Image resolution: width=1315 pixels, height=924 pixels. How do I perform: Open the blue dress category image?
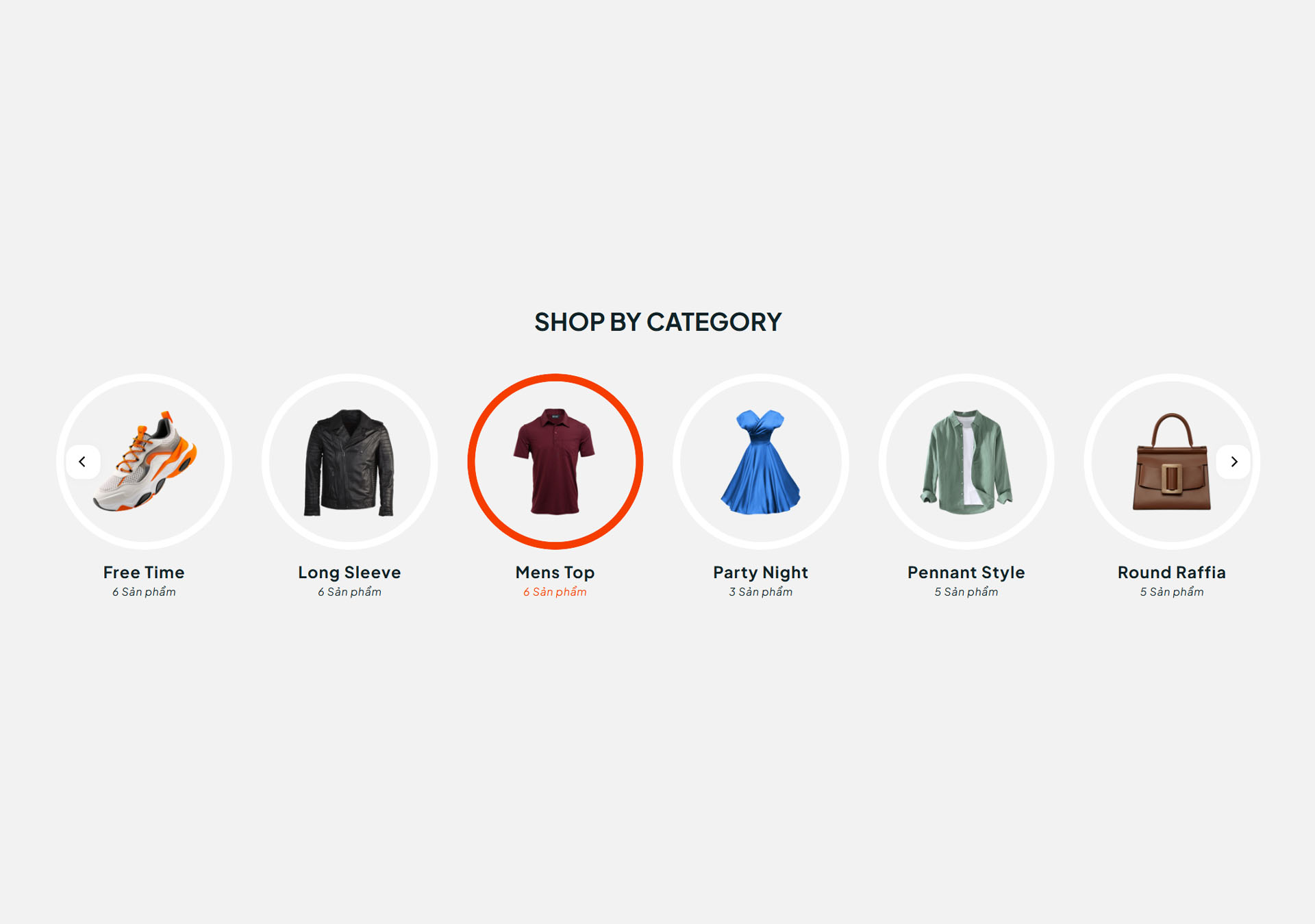tap(761, 462)
